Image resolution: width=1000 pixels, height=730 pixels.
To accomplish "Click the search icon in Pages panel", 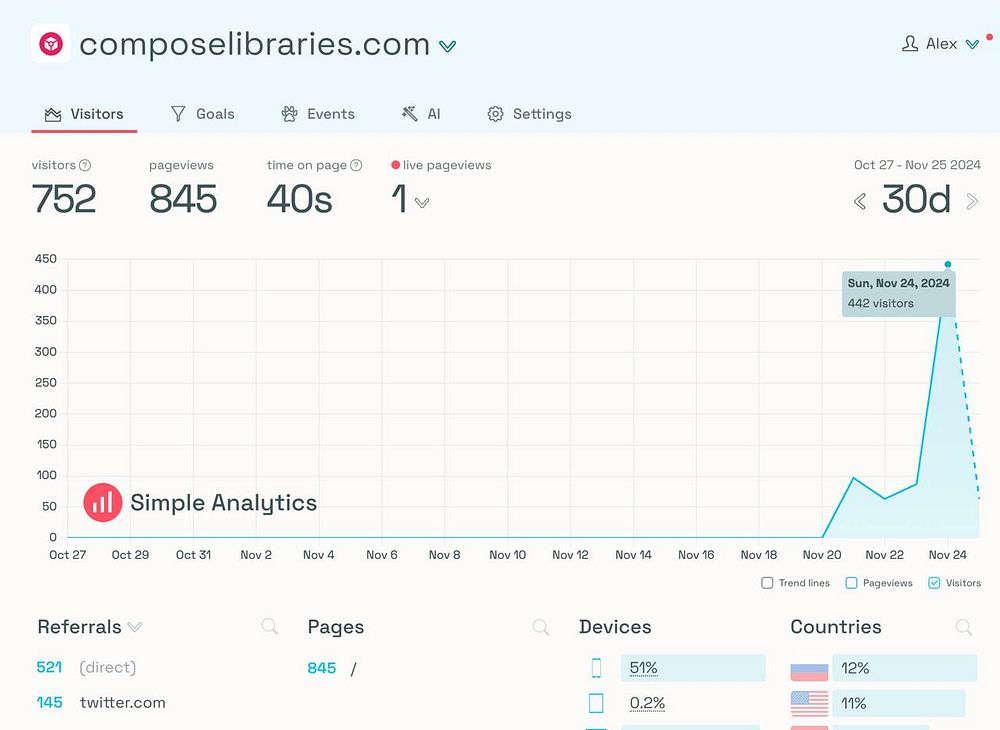I will [540, 627].
